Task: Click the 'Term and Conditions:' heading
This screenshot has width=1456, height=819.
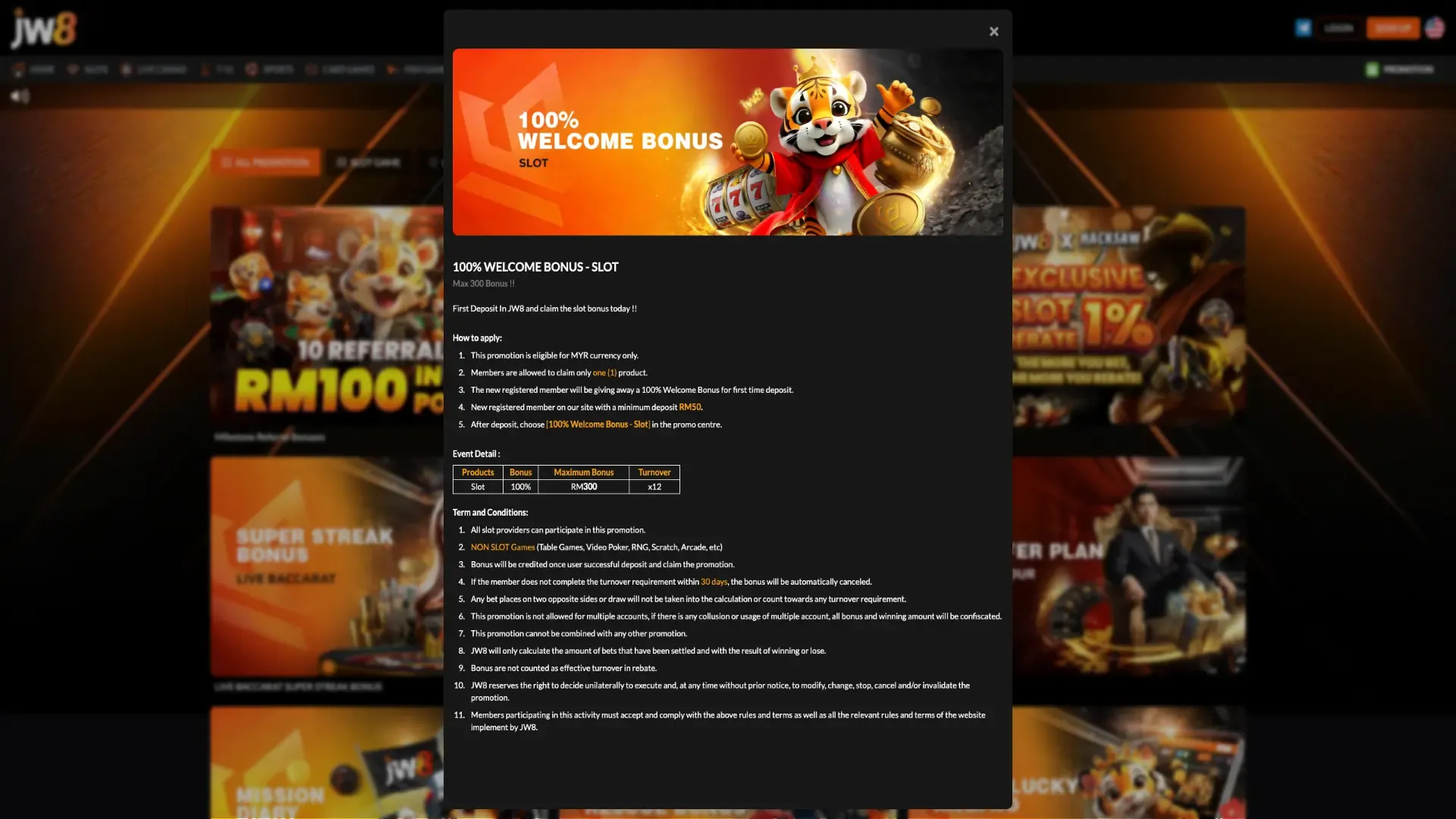Action: coord(490,513)
